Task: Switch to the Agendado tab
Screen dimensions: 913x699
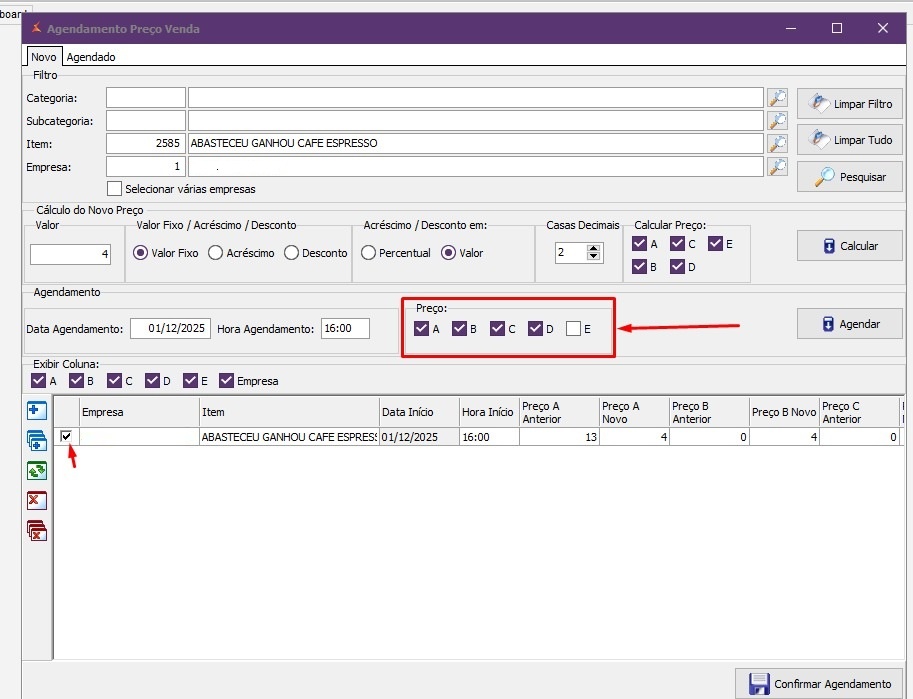Action: [91, 57]
